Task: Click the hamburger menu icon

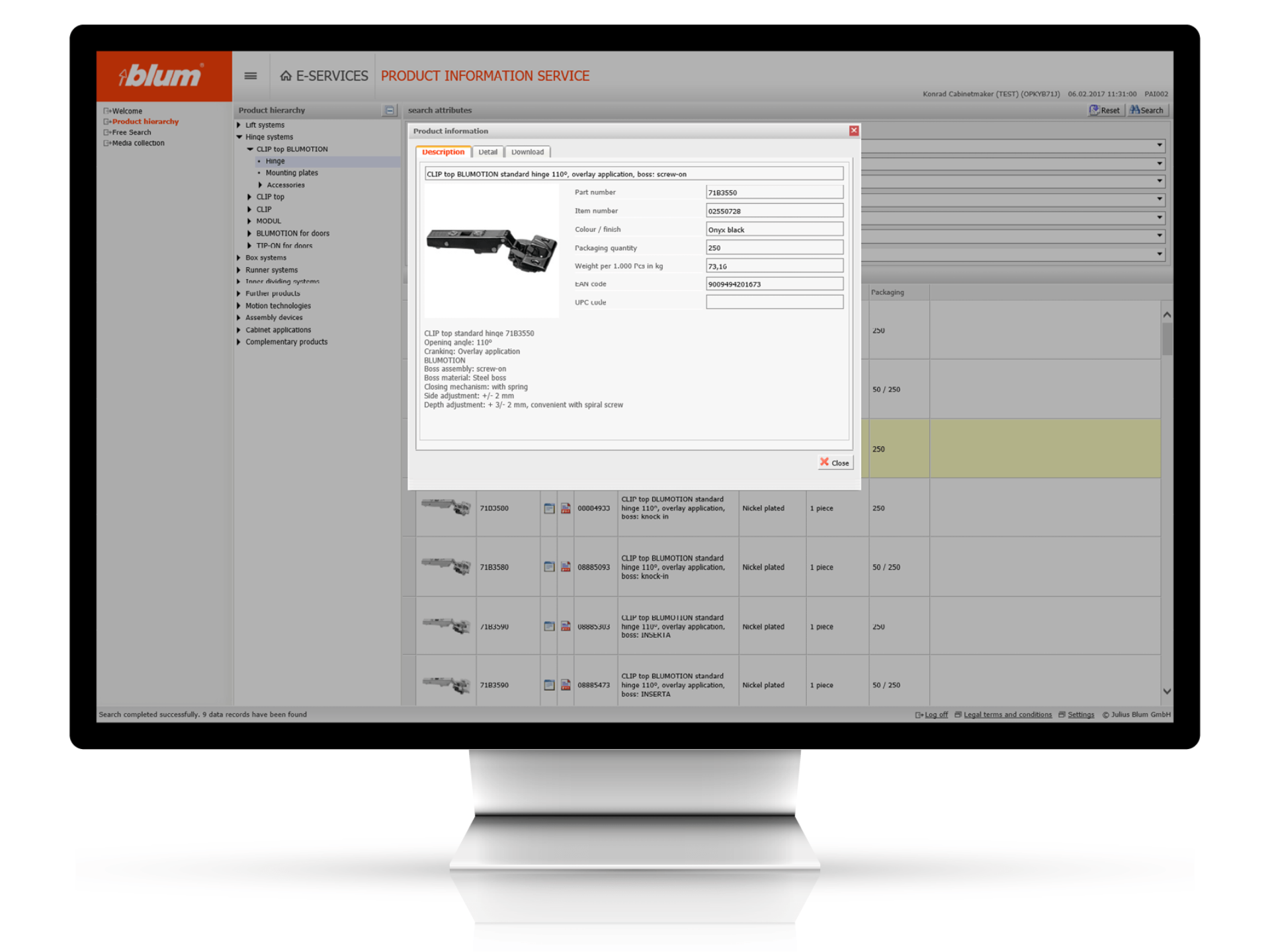Action: click(251, 76)
